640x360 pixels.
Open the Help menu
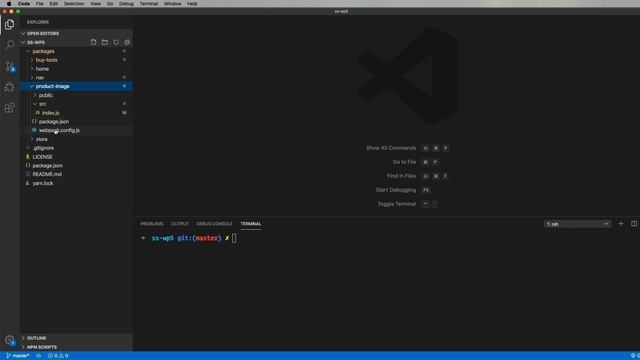coord(192,4)
